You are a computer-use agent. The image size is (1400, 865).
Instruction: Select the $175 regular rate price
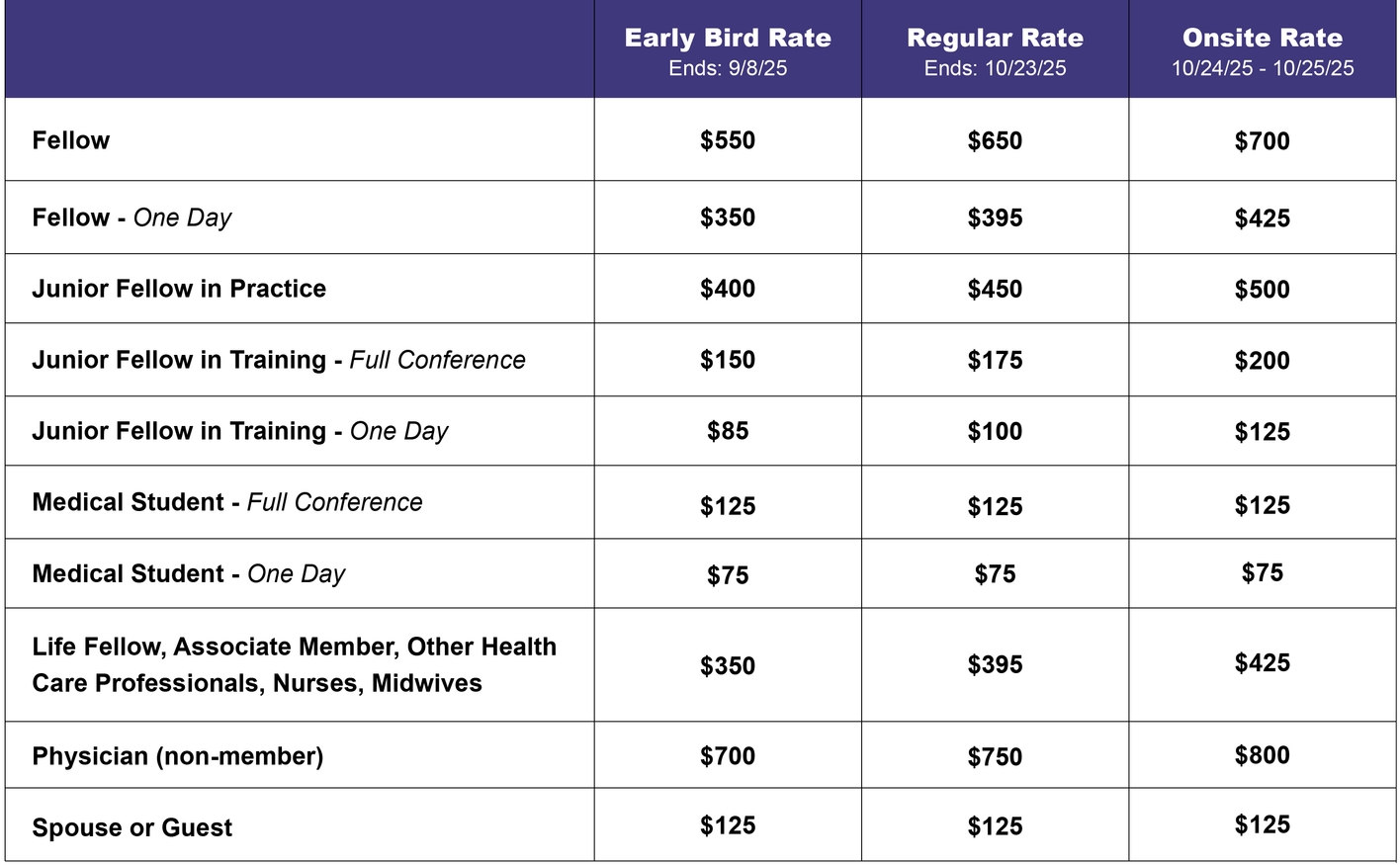tap(995, 360)
